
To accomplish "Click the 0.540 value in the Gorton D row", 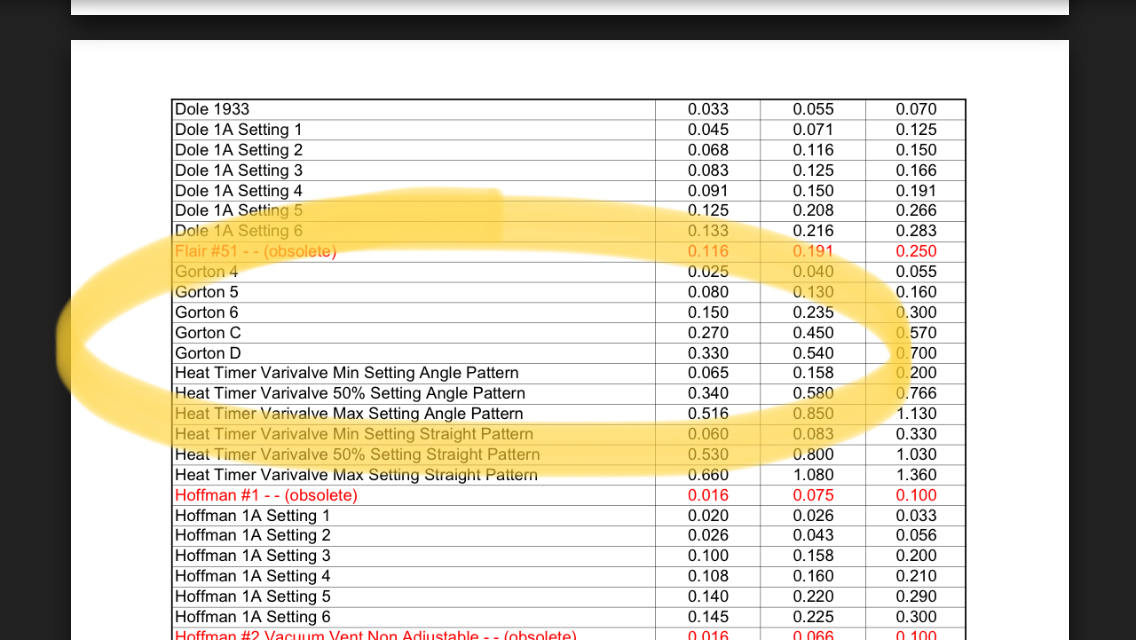I will (x=813, y=353).
